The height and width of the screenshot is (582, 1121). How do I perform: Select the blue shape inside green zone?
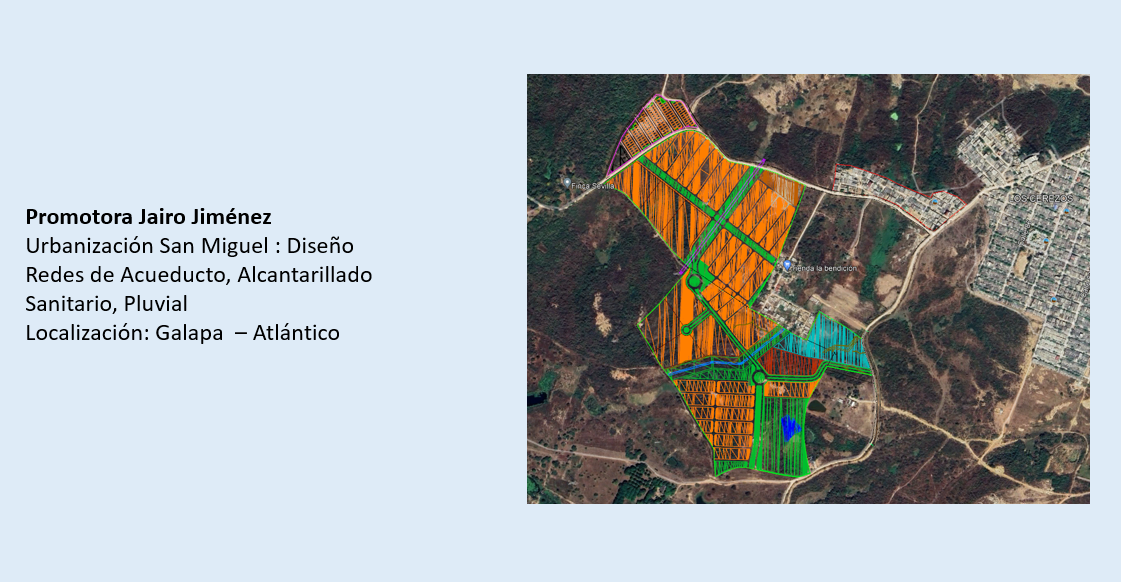(x=791, y=428)
